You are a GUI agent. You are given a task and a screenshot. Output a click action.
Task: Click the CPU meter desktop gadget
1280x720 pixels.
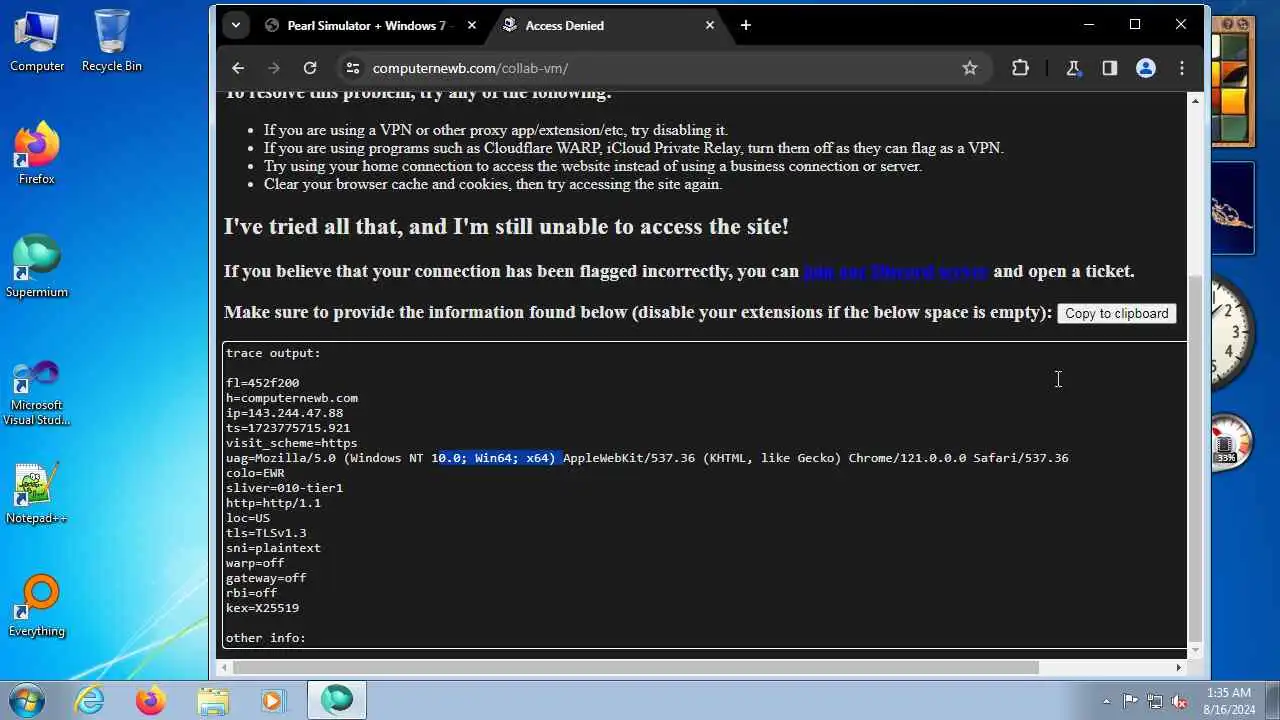tap(1231, 443)
